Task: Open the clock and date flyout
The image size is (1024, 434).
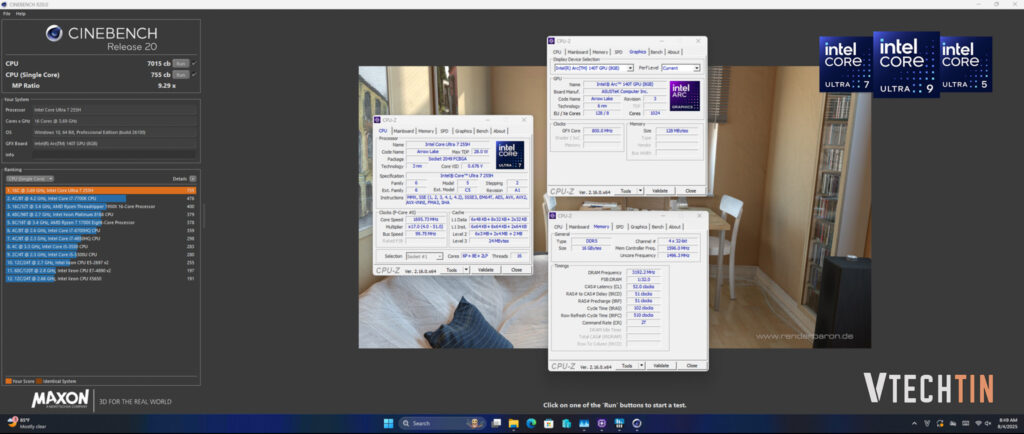Action: click(x=1007, y=423)
